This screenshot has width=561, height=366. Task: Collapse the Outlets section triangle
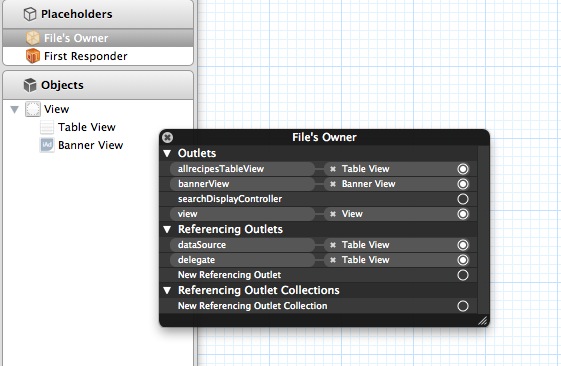pos(167,153)
